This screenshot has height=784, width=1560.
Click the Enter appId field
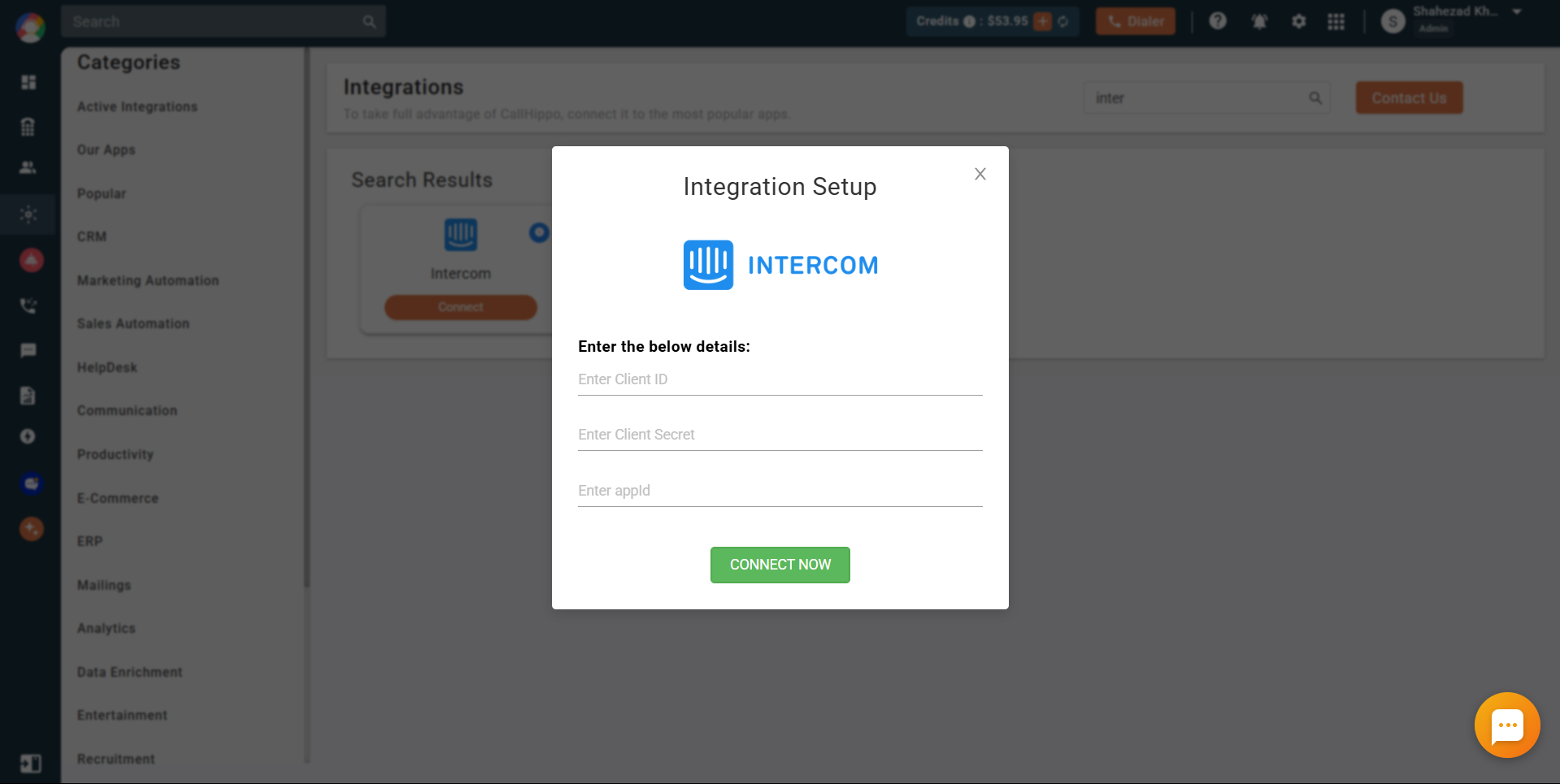click(780, 491)
